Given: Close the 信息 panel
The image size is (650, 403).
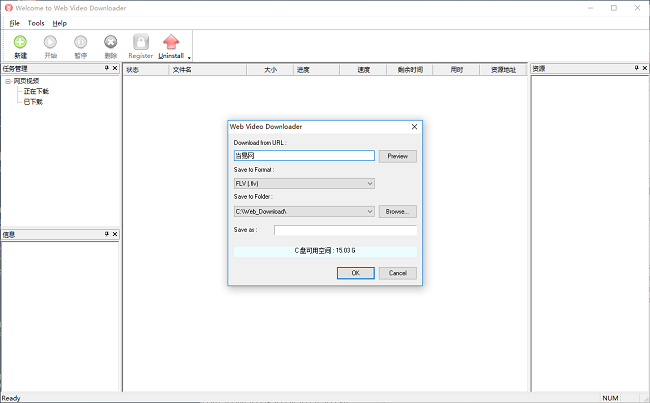Looking at the screenshot, I should pyautogui.click(x=115, y=234).
